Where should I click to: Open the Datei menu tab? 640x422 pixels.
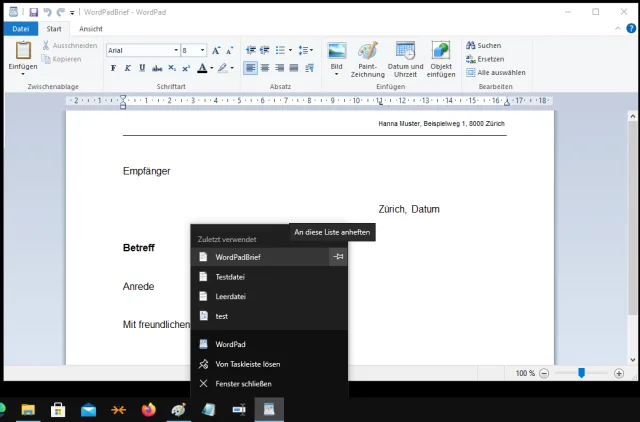[20, 29]
